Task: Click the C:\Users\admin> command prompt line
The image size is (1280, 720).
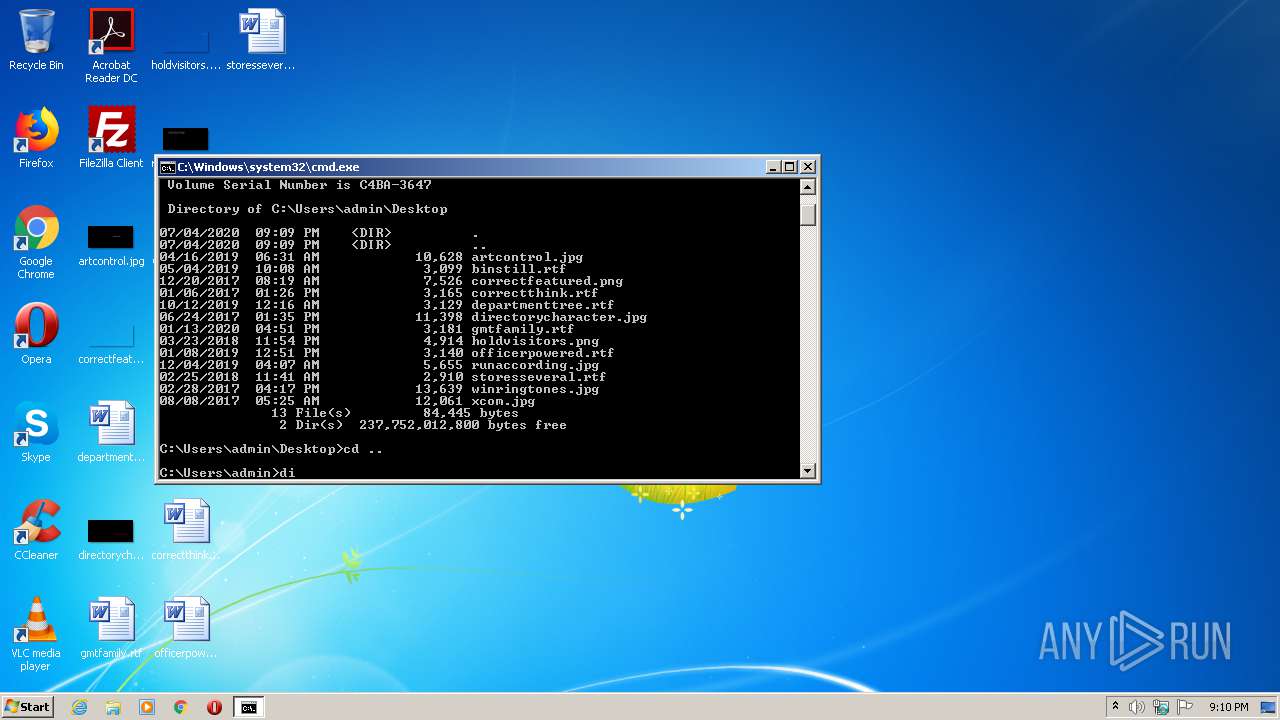Action: pyautogui.click(x=227, y=473)
